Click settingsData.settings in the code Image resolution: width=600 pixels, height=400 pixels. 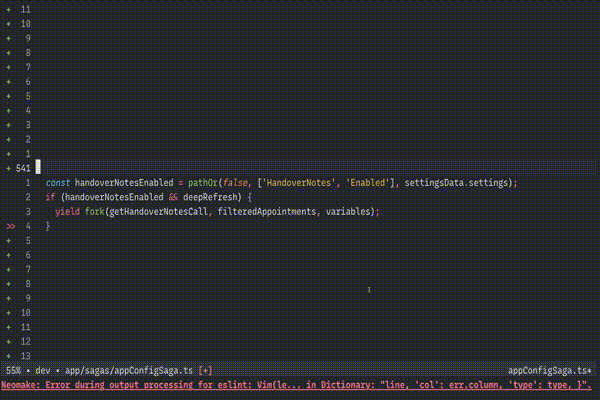(x=456, y=183)
